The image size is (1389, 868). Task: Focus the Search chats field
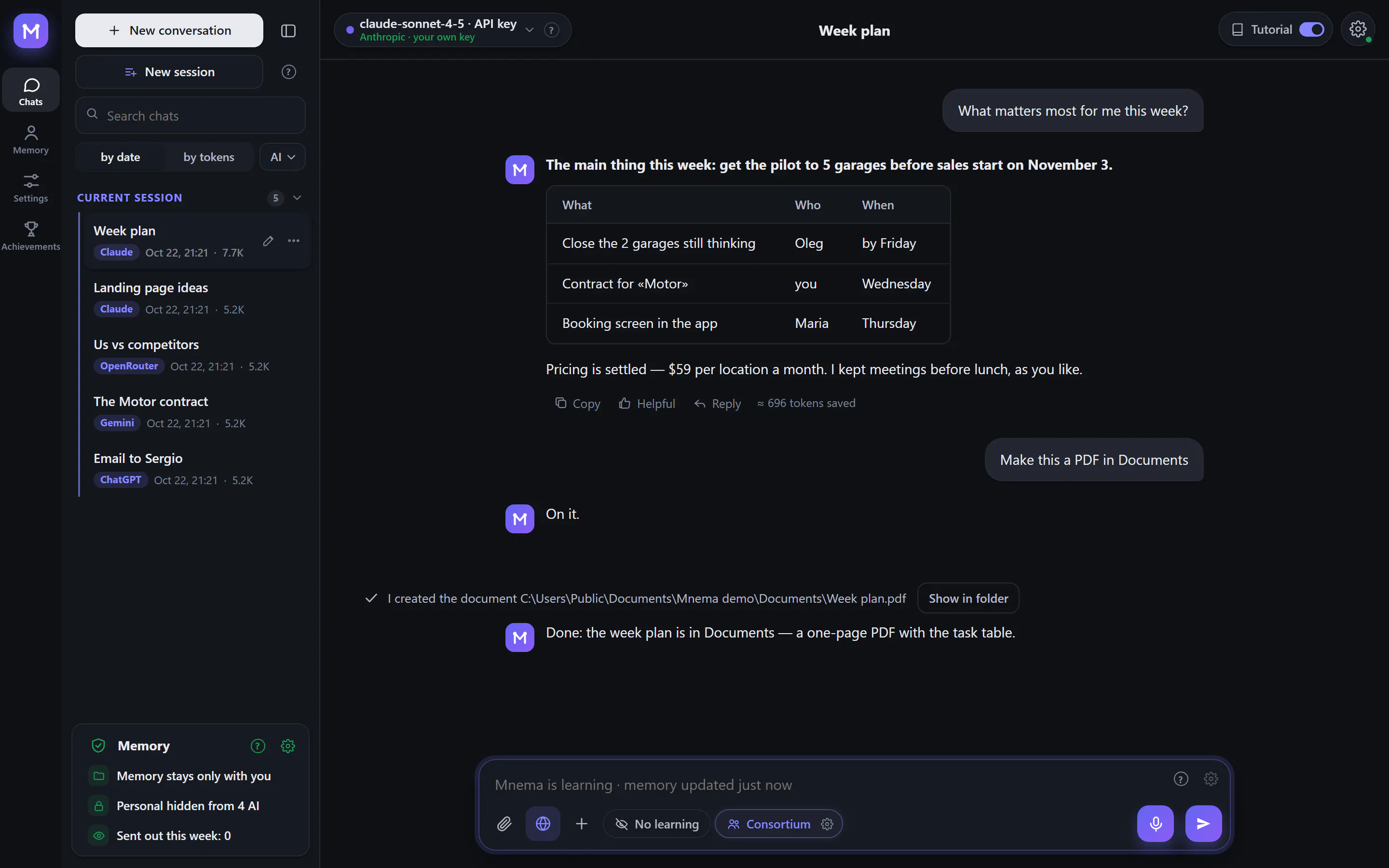click(190, 115)
